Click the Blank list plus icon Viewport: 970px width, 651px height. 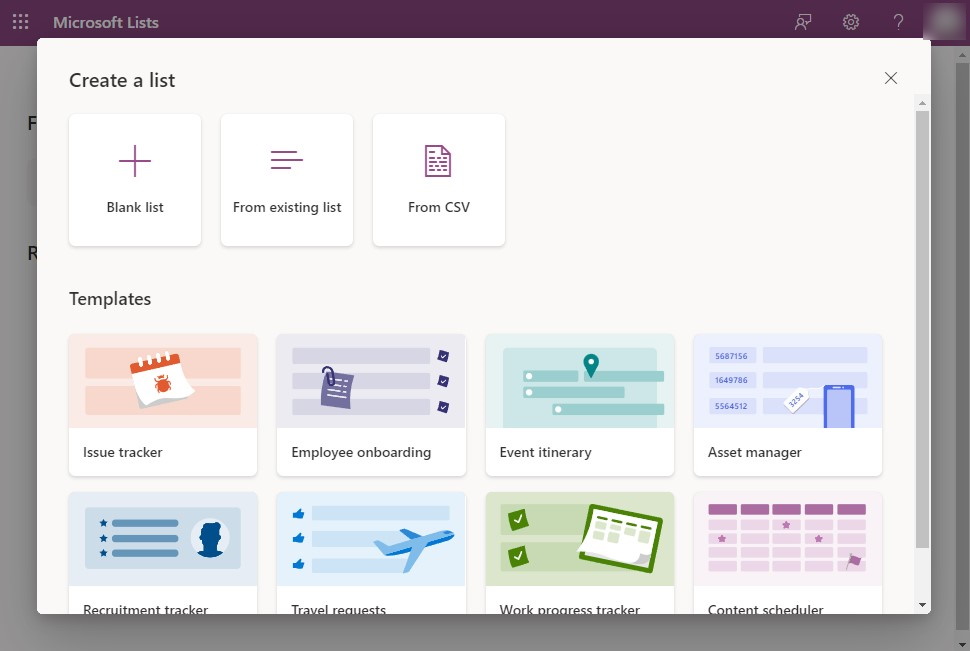tap(135, 161)
